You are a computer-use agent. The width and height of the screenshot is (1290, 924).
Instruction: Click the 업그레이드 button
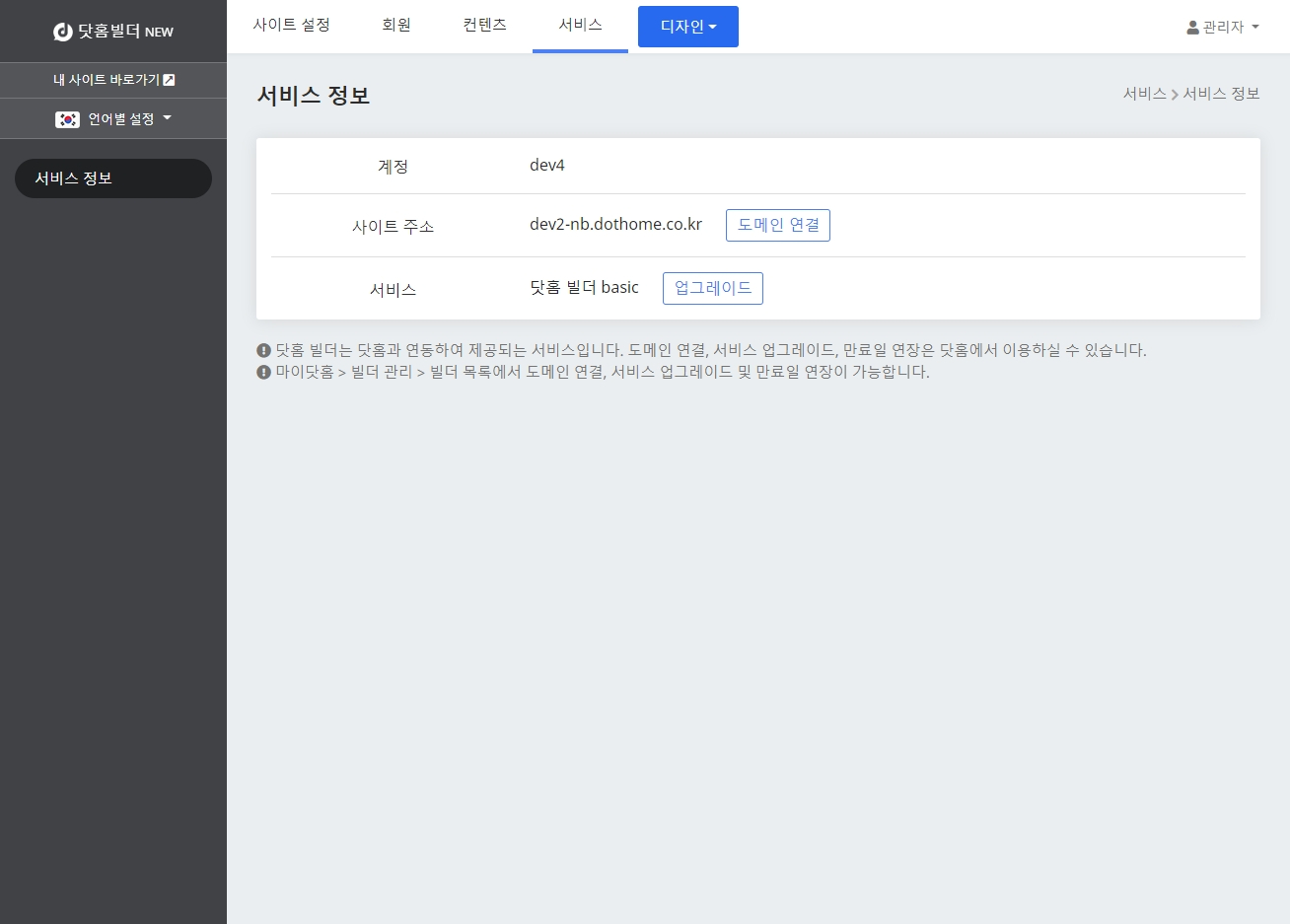coord(713,288)
